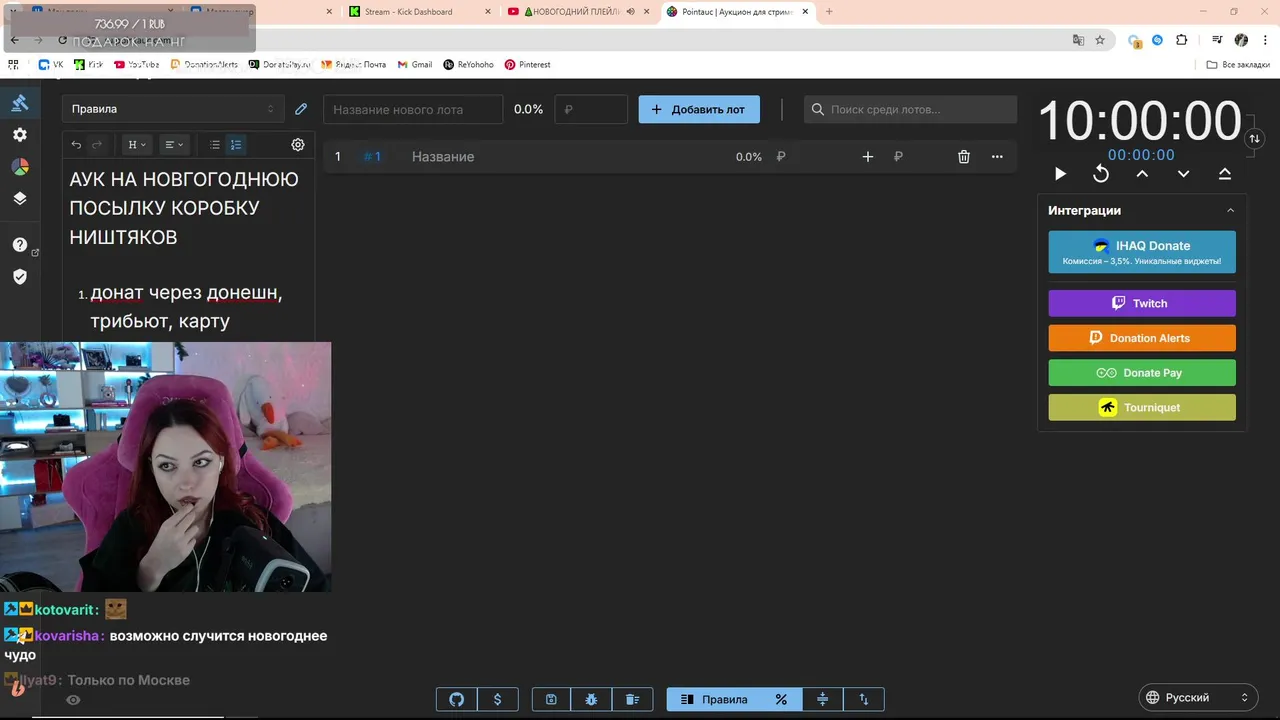Delete lot 1 with trash icon

(964, 157)
